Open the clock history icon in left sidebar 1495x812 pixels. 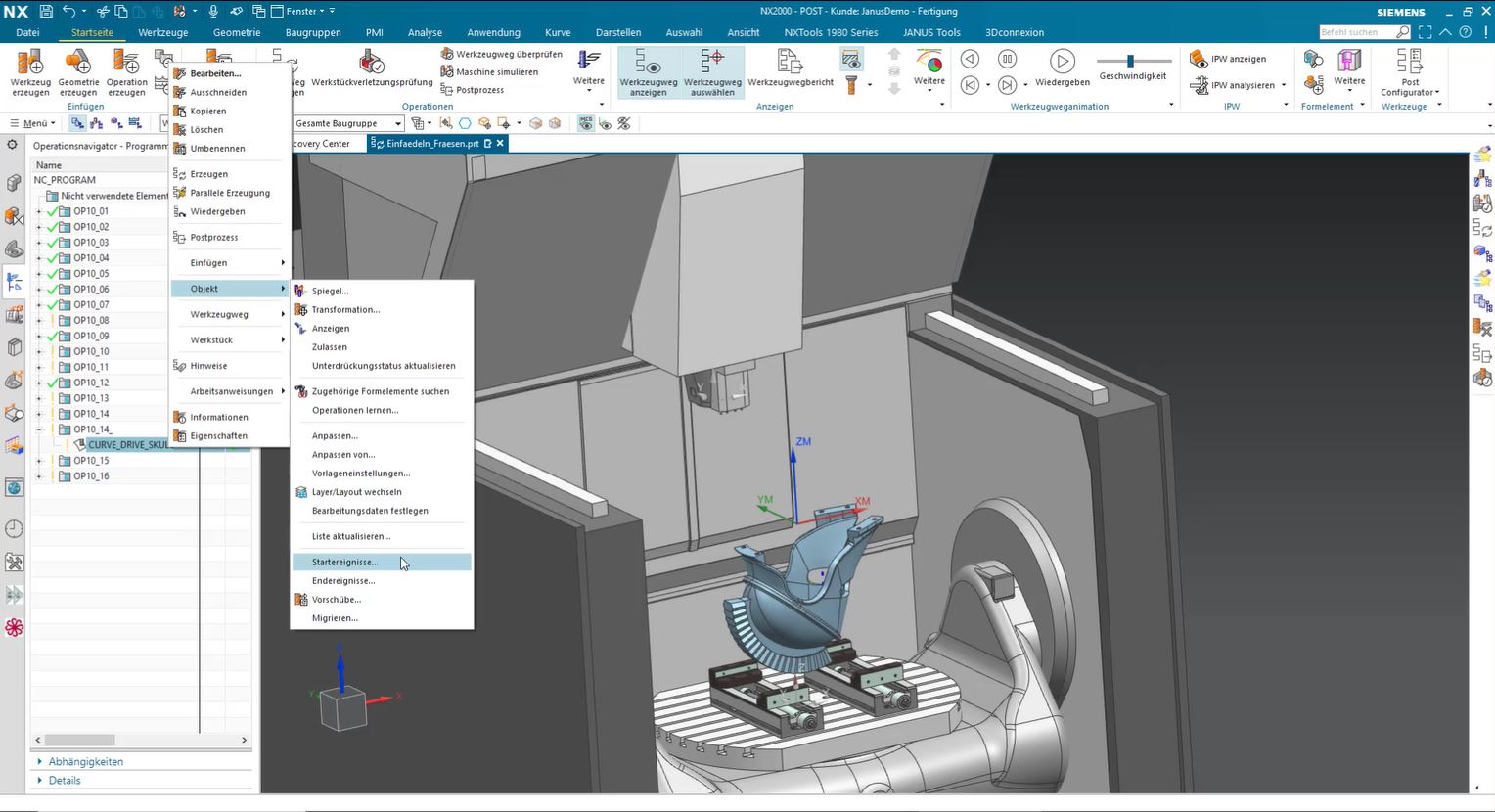[x=14, y=529]
